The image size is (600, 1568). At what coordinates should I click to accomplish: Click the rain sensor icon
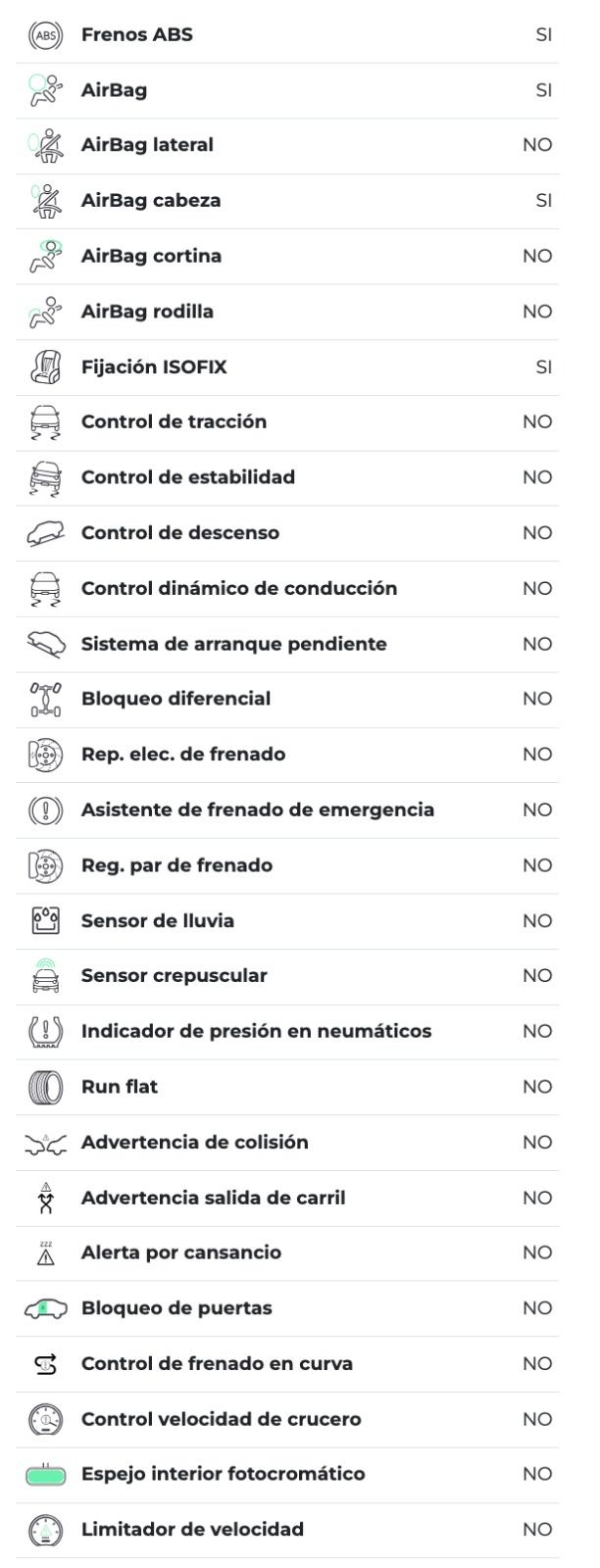pyautogui.click(x=46, y=921)
